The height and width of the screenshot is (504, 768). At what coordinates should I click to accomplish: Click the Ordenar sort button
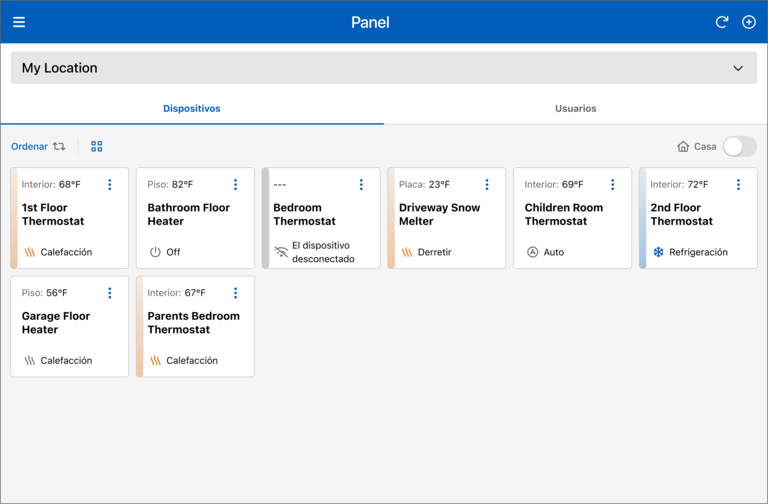click(x=38, y=146)
